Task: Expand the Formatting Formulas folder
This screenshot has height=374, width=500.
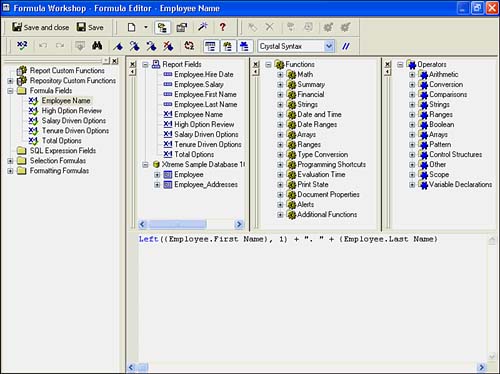Action: pyautogui.click(x=10, y=171)
